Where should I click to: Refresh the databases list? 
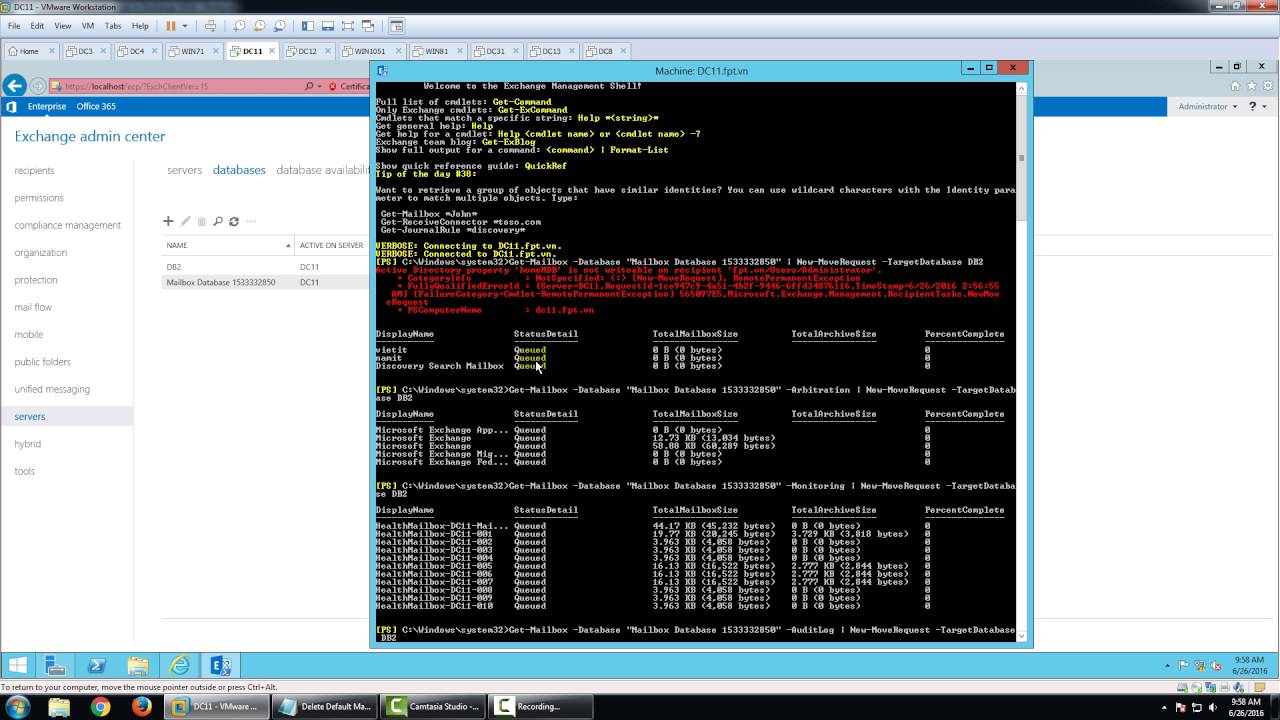tap(234, 221)
